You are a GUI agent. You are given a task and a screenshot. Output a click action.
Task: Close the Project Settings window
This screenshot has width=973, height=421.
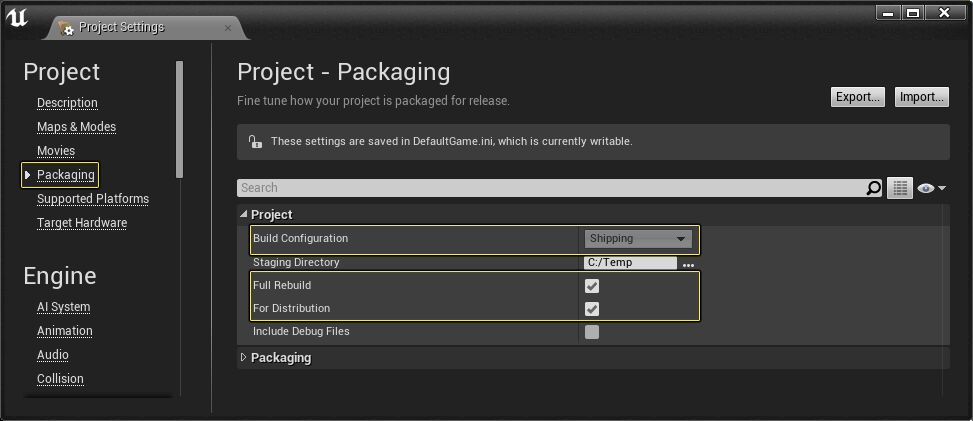[x=944, y=12]
